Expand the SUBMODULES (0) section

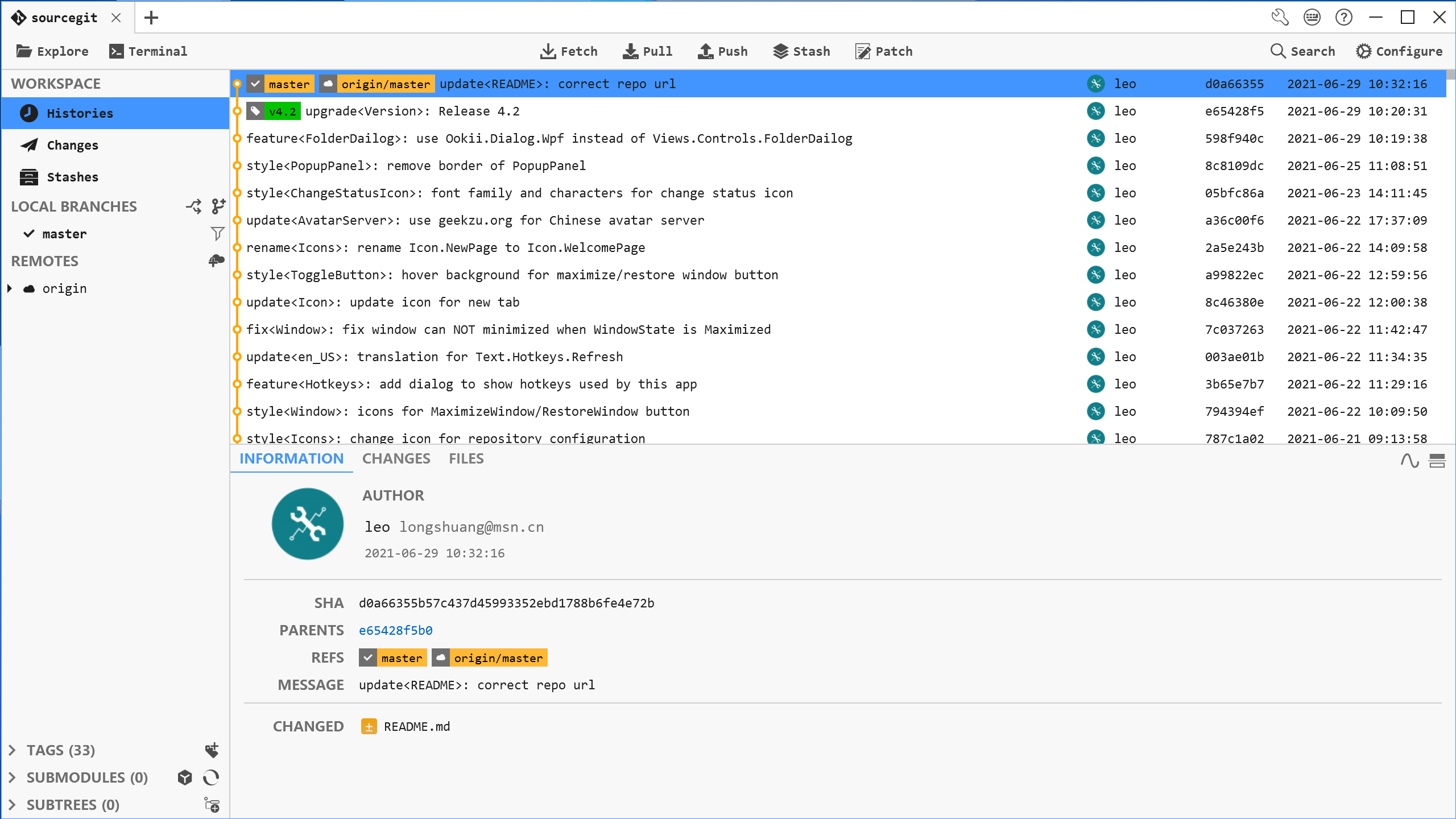point(12,777)
